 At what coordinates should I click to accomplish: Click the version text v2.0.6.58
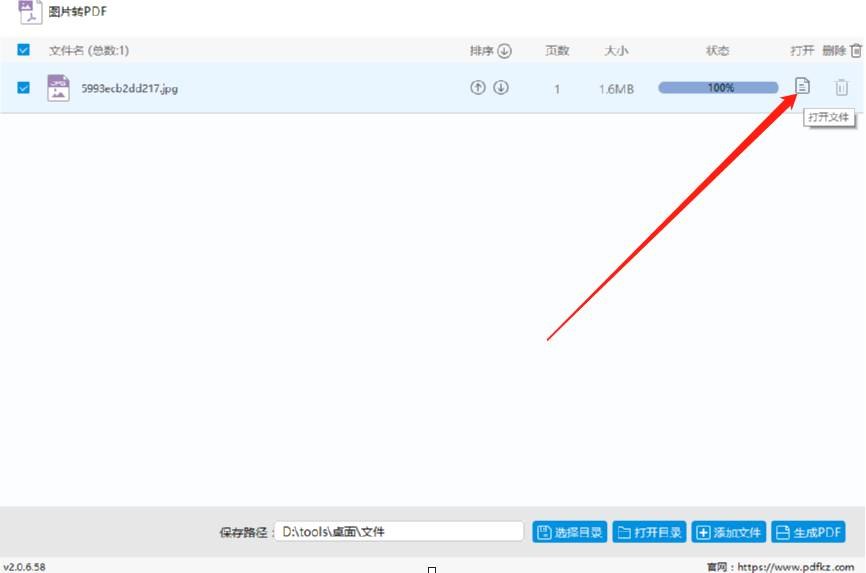tap(24, 567)
